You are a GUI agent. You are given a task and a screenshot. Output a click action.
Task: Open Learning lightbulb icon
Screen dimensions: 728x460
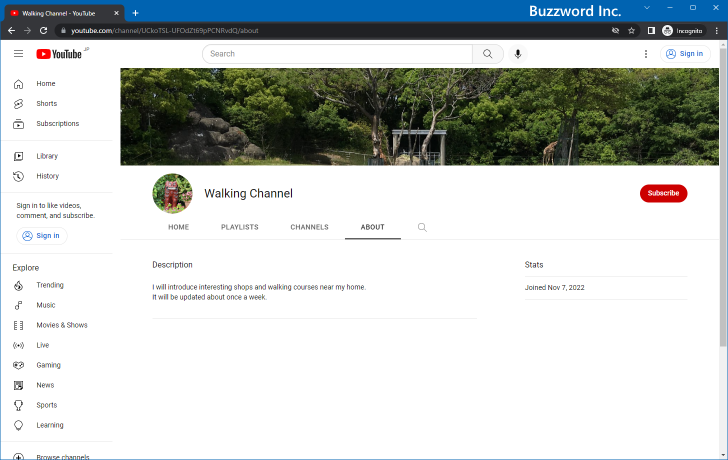point(18,425)
